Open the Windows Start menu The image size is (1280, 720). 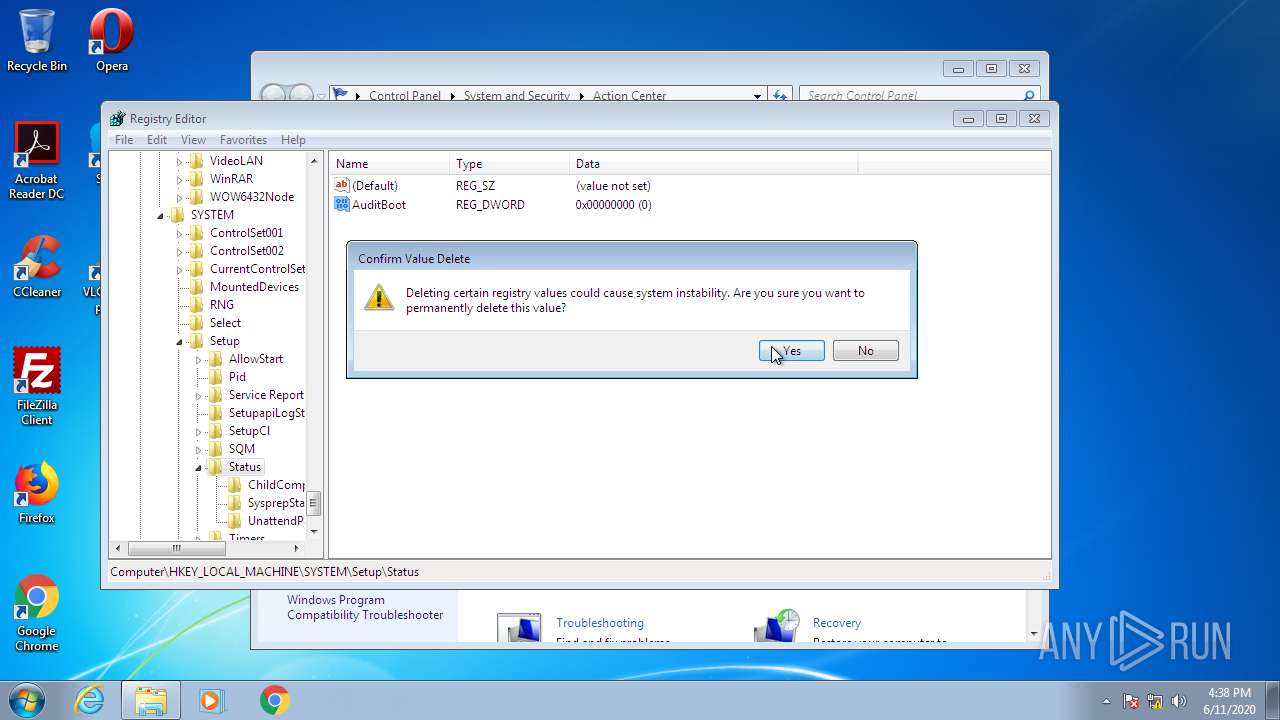click(x=27, y=700)
